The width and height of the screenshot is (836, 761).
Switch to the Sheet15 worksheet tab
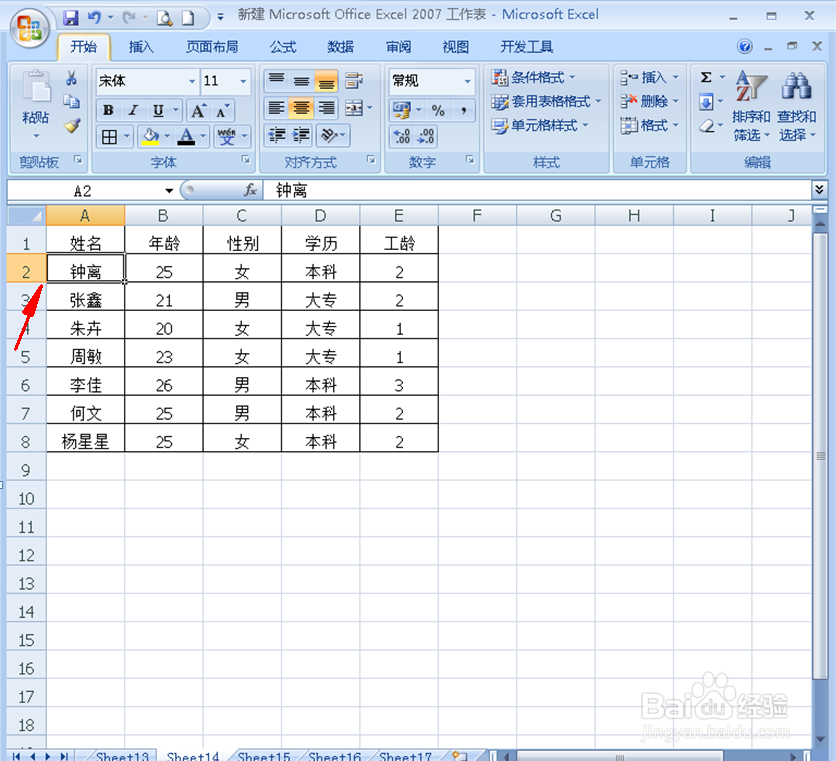click(x=263, y=755)
